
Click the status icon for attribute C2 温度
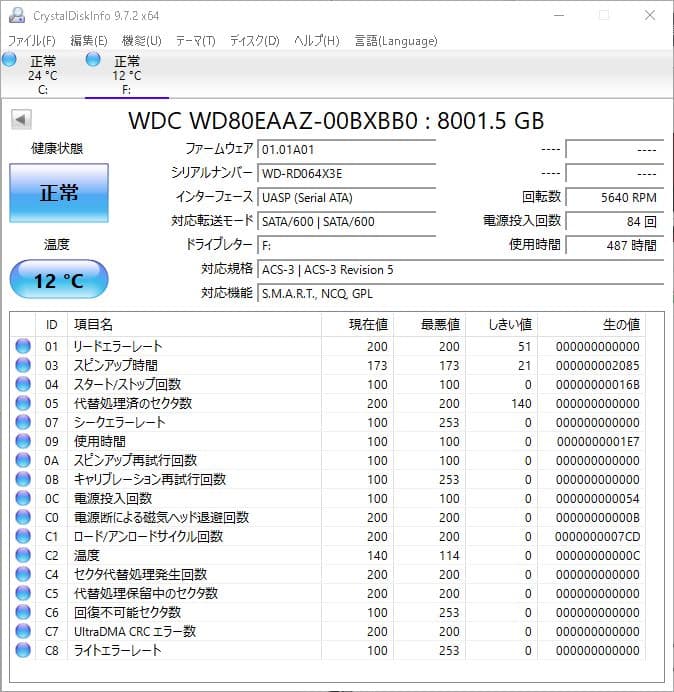pyautogui.click(x=23, y=555)
